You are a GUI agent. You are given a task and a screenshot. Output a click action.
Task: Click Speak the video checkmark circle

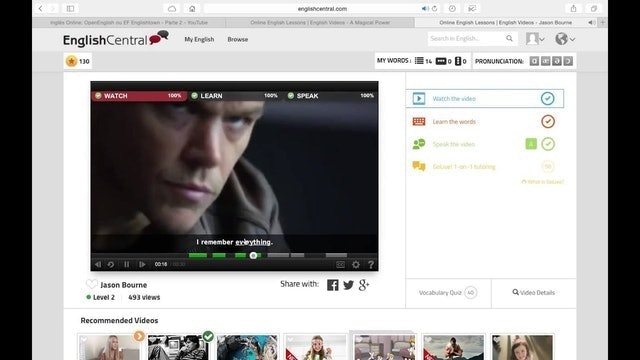(x=548, y=144)
